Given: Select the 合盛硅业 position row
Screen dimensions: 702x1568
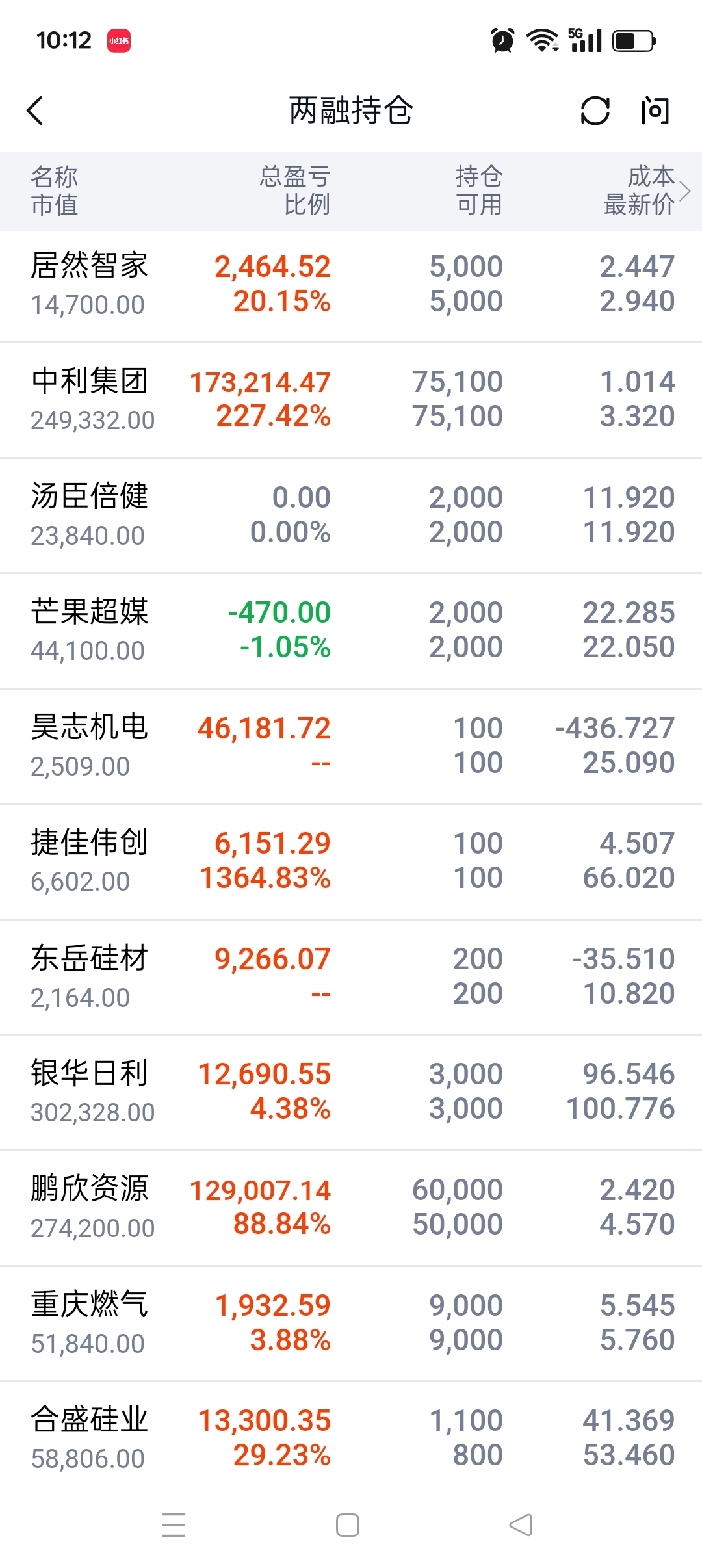Looking at the screenshot, I should pos(351,1438).
